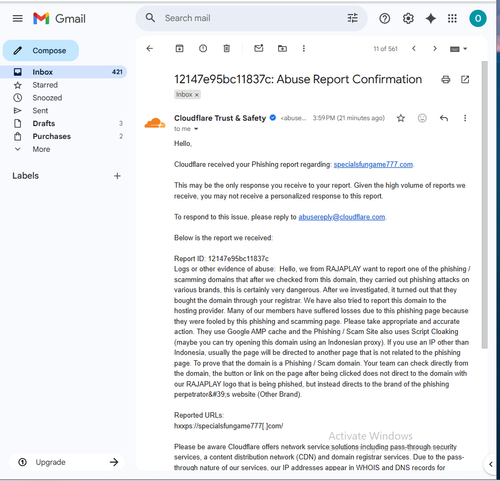
Task: Go back to inbox arrow
Action: point(150,49)
